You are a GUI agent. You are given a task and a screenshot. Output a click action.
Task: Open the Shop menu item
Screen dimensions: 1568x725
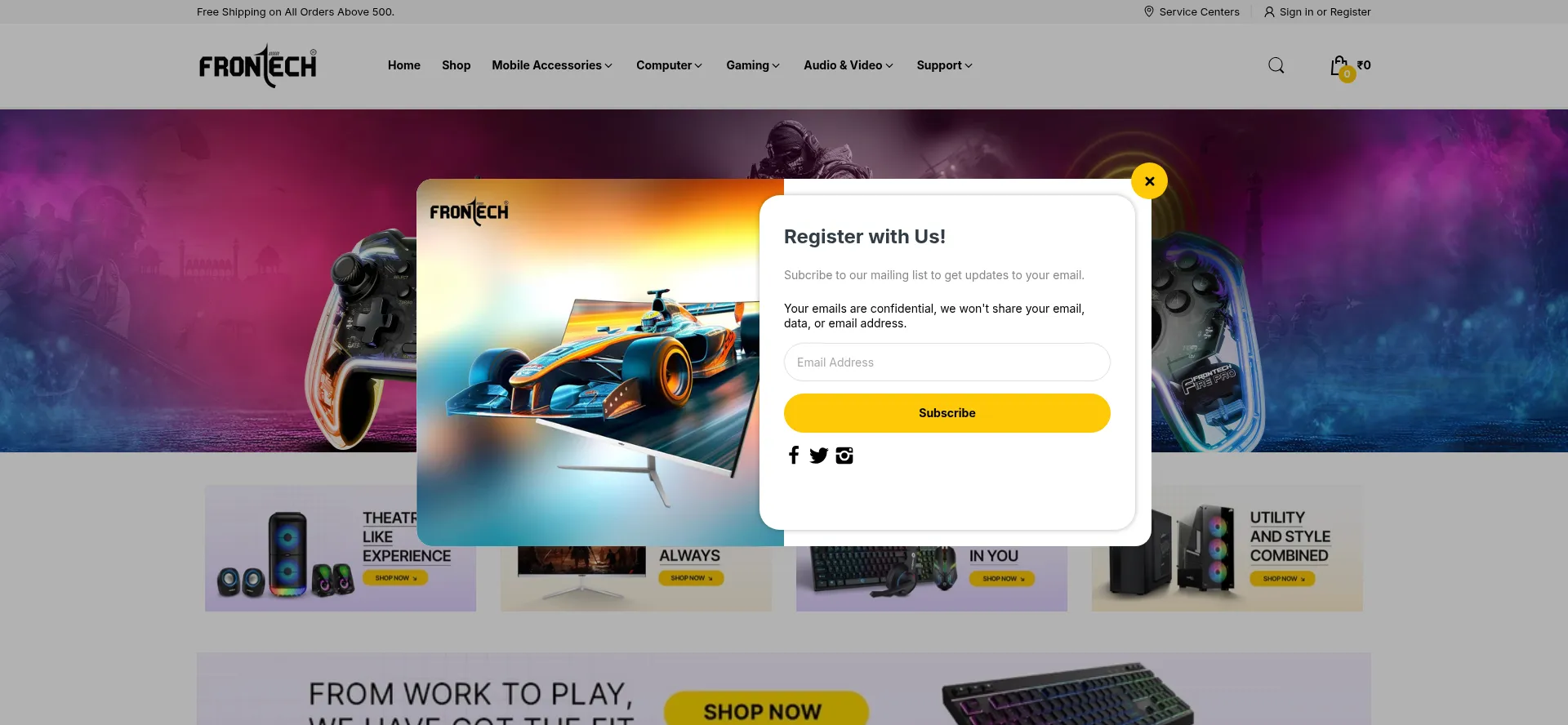coord(456,65)
